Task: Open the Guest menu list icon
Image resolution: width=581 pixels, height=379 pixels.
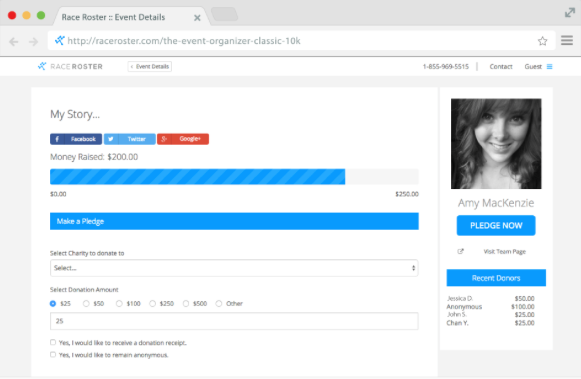Action: click(550, 67)
